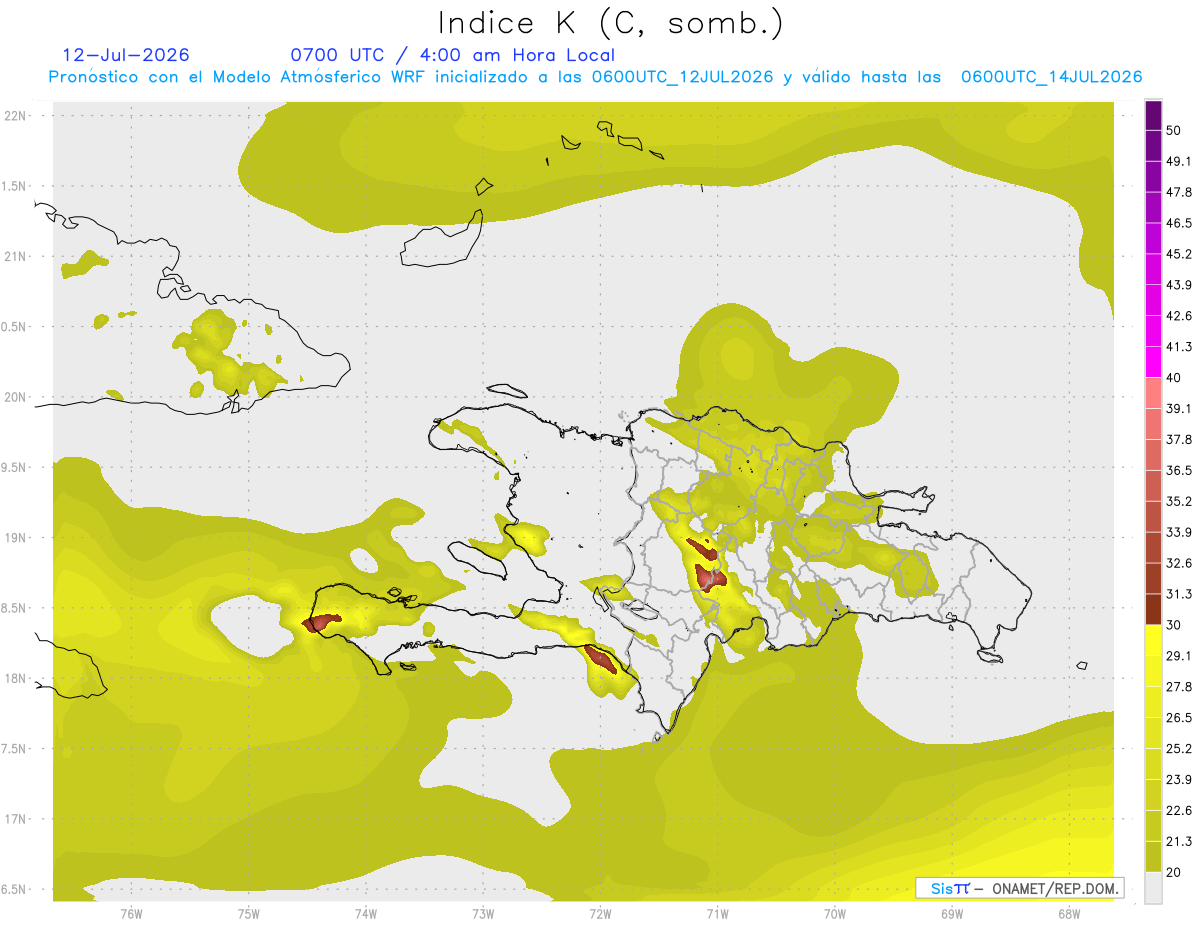The image size is (1200, 927).
Task: Click the longitude label "75W"
Action: pyautogui.click(x=249, y=914)
